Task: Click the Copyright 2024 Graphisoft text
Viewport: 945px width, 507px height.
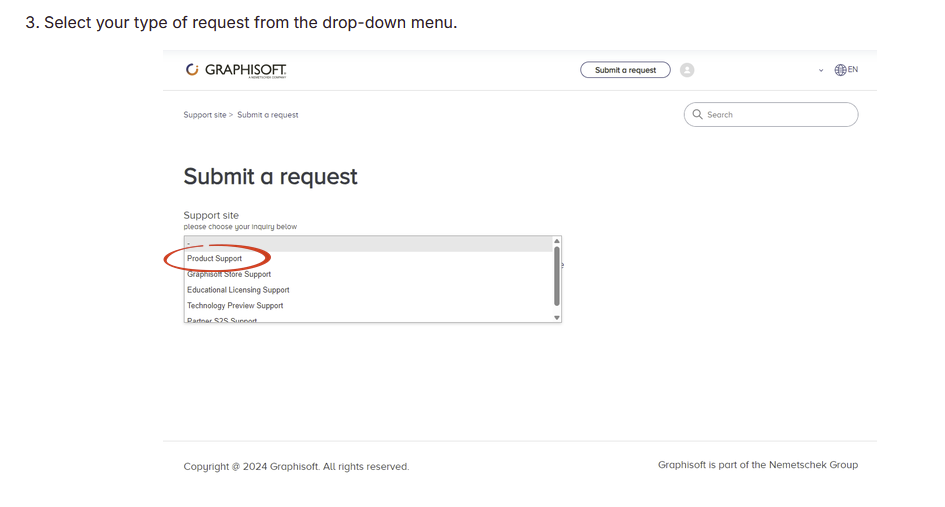Action: click(x=296, y=467)
